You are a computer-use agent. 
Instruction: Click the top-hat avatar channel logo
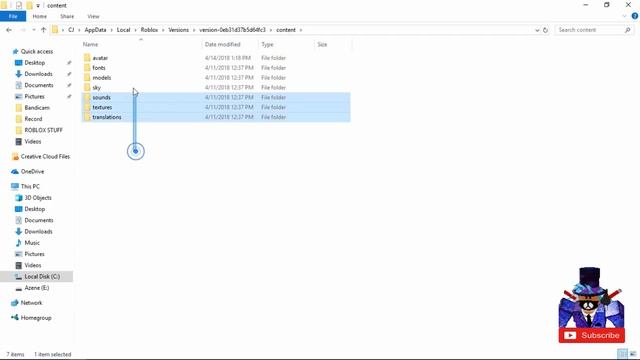click(x=591, y=298)
